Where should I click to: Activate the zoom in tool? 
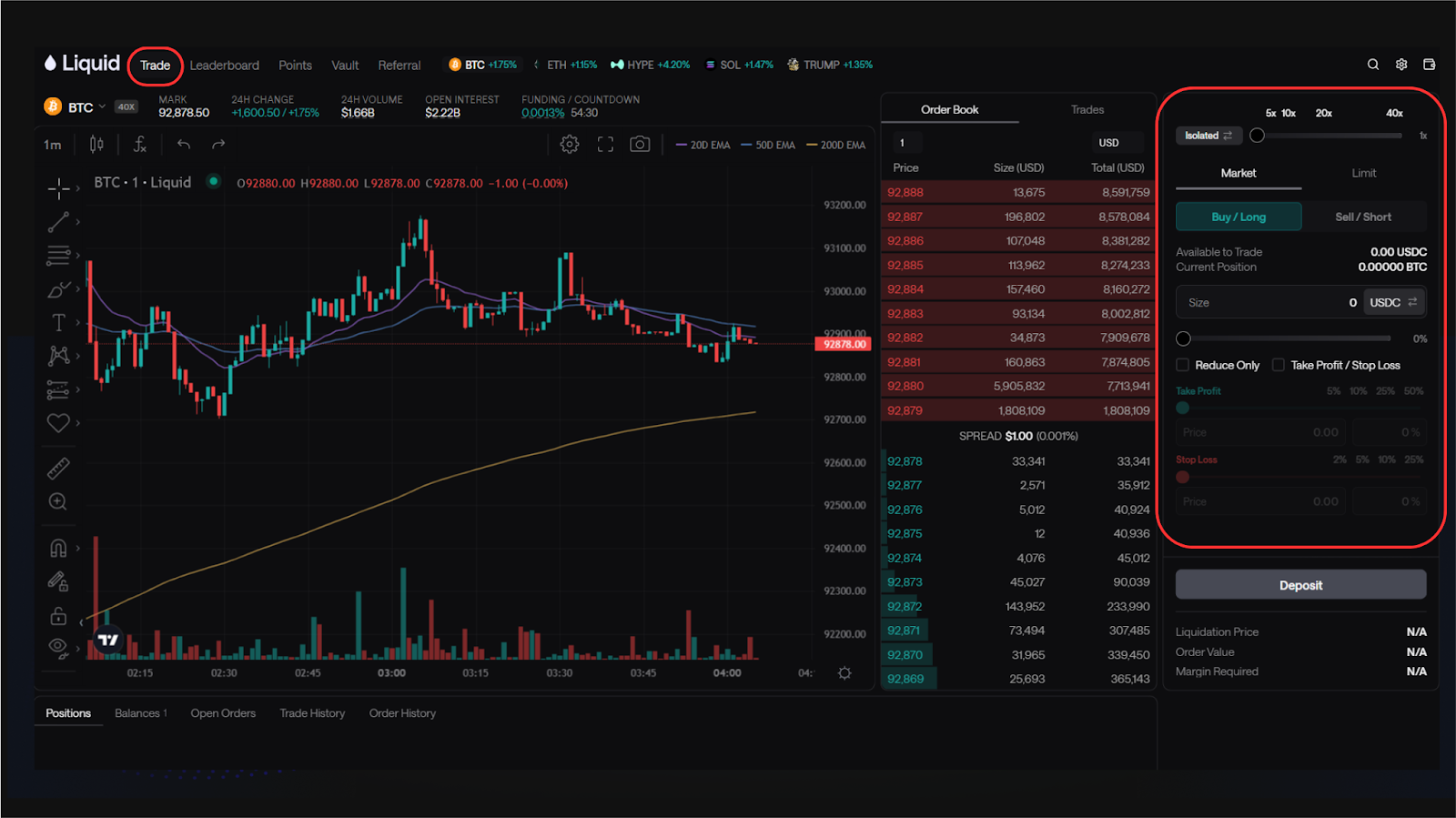[x=58, y=501]
